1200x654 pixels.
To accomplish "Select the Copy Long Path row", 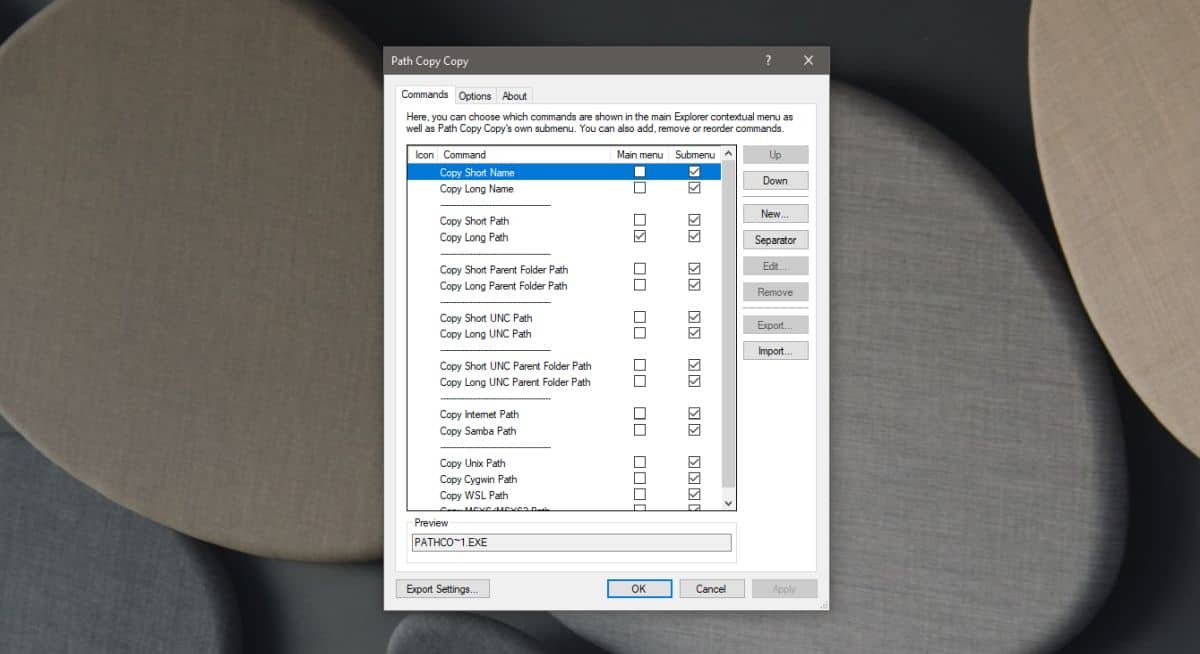I will tap(563, 237).
